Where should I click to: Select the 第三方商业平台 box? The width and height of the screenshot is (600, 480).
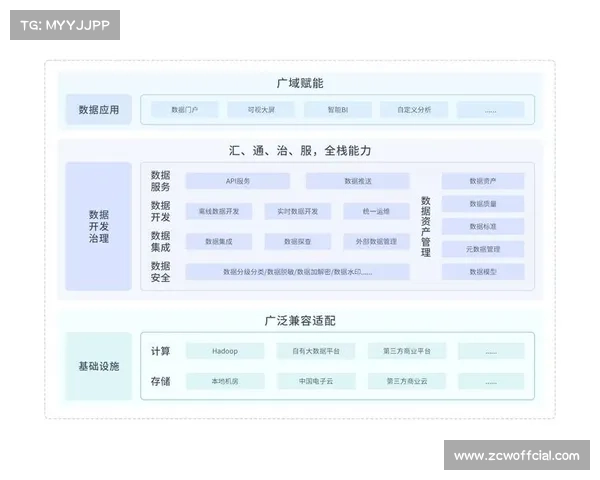407,351
